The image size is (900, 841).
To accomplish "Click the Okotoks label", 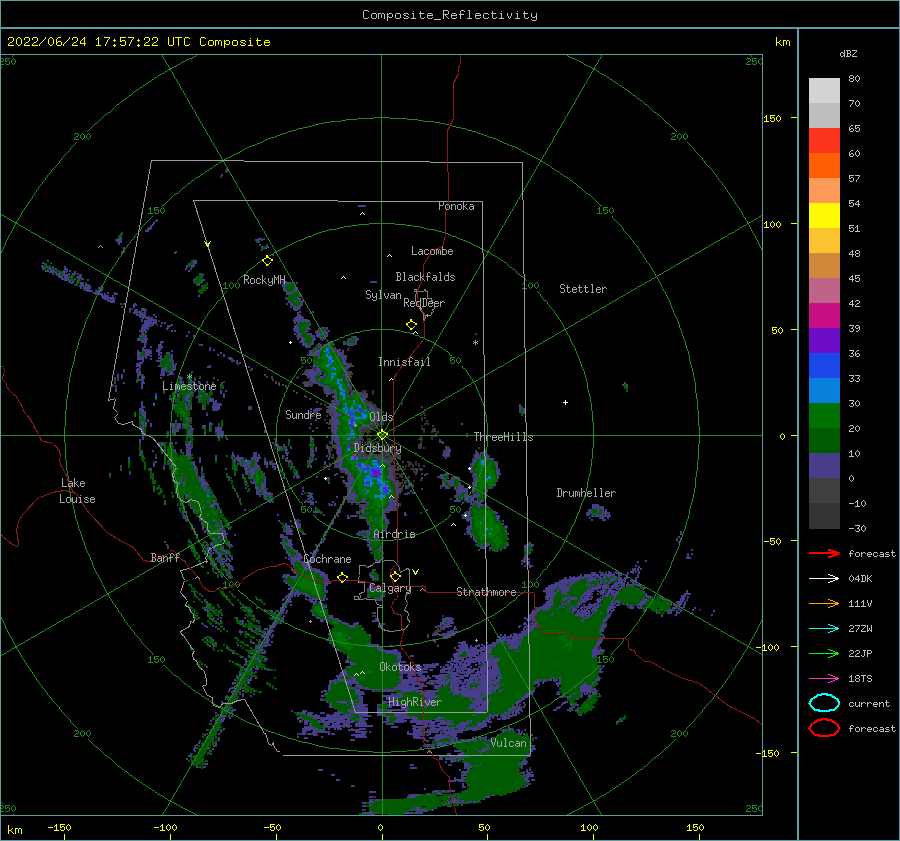I will tap(400, 667).
